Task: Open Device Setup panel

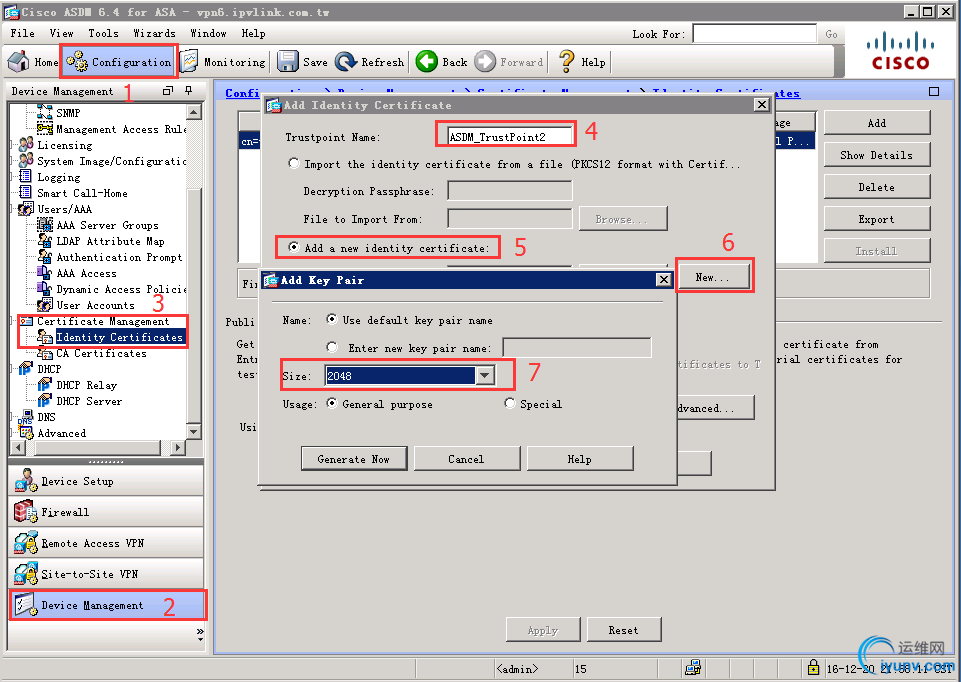Action: click(x=105, y=481)
